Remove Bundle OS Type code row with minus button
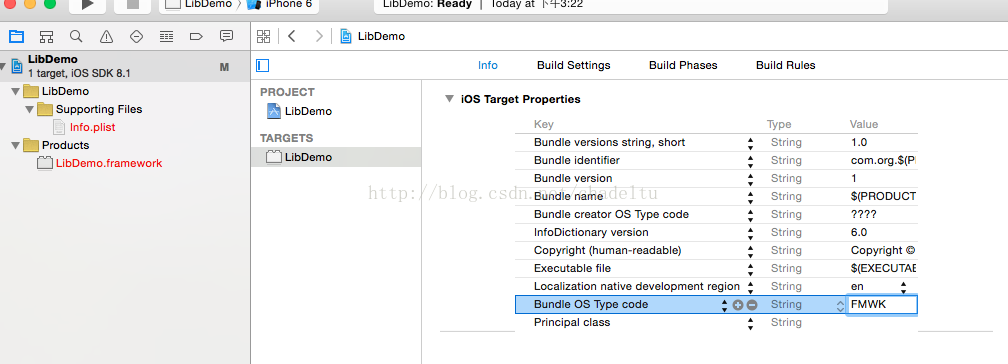 tap(752, 305)
